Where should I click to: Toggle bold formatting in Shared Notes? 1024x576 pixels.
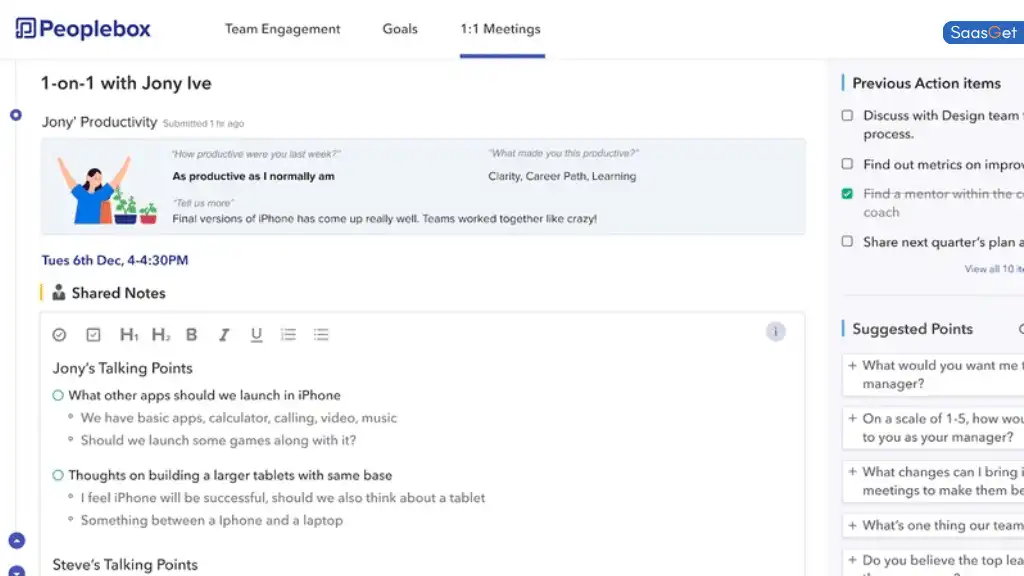[191, 334]
